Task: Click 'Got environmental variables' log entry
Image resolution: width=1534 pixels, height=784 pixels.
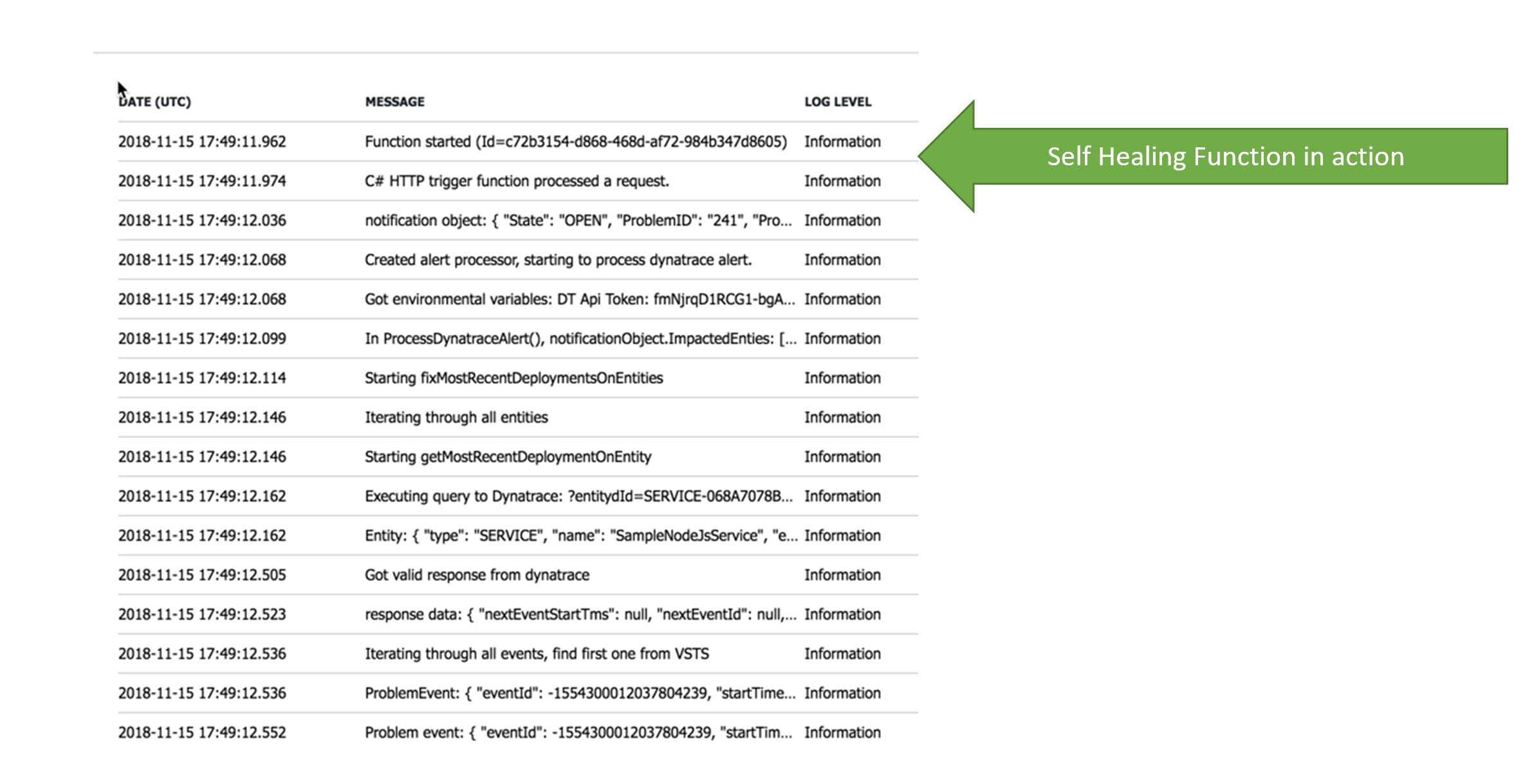Action: point(579,300)
